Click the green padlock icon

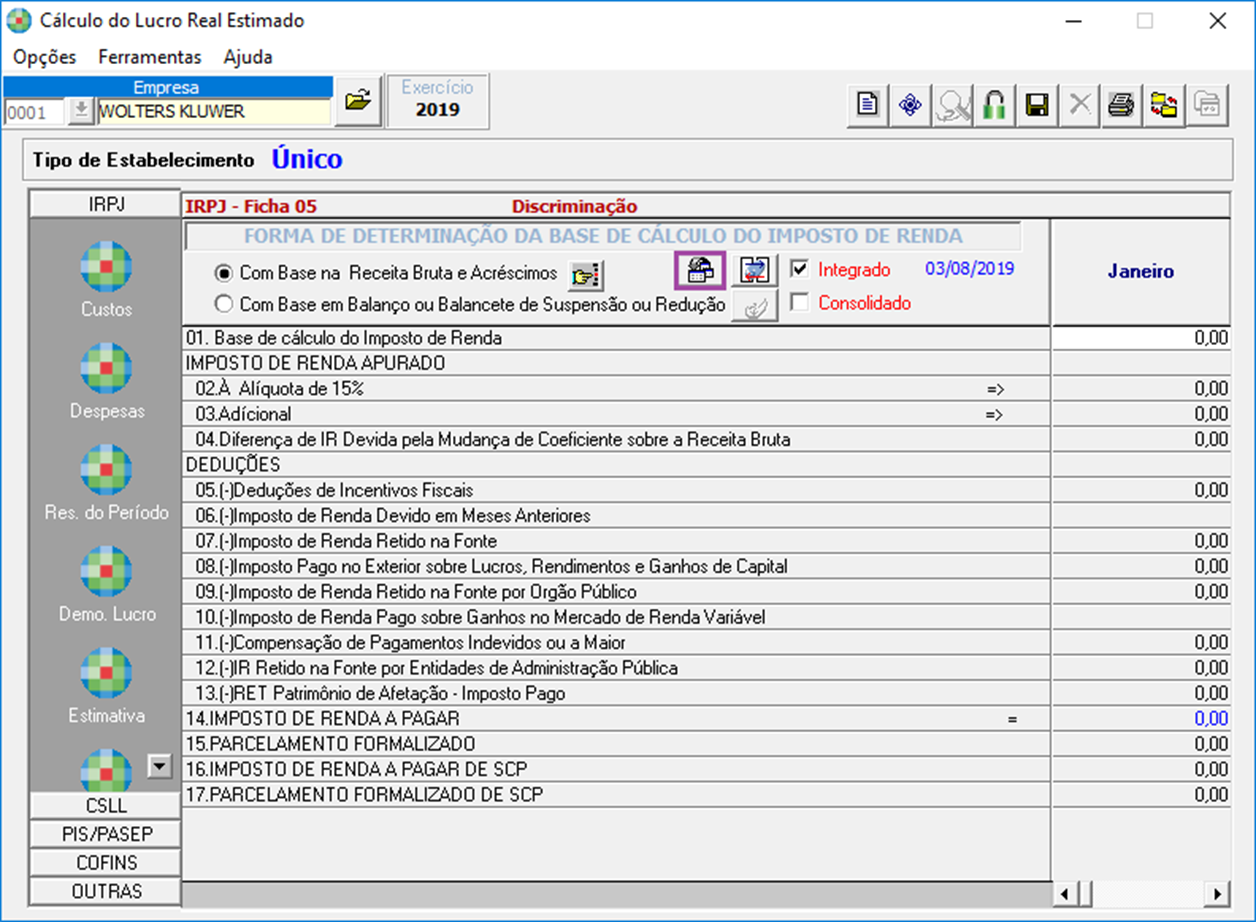(x=994, y=105)
